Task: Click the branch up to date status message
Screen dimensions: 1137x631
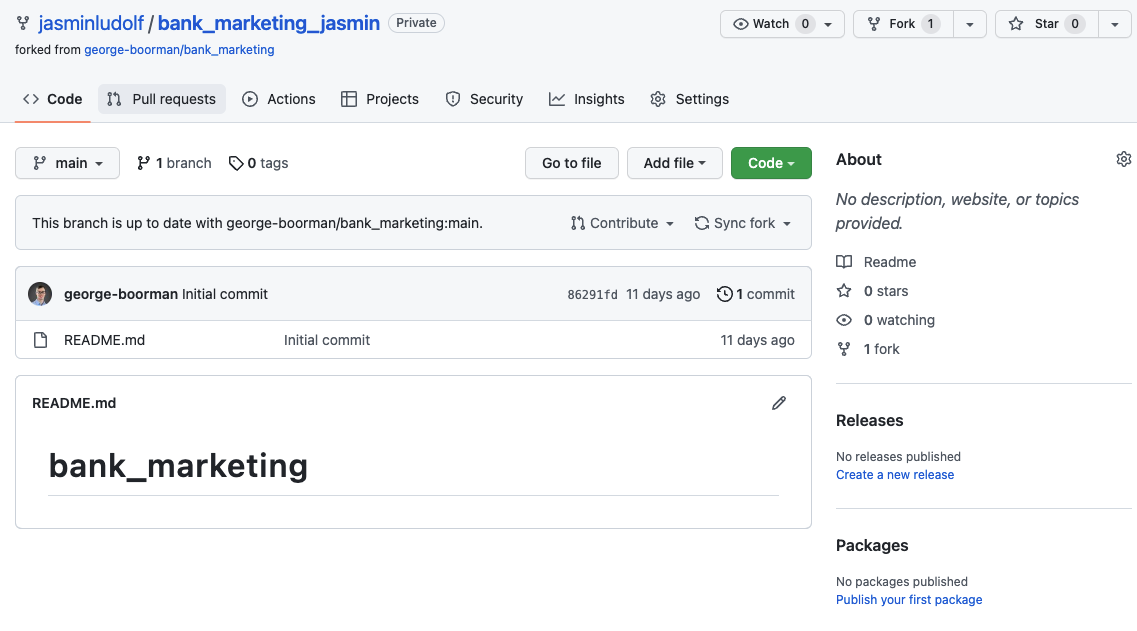Action: click(257, 223)
